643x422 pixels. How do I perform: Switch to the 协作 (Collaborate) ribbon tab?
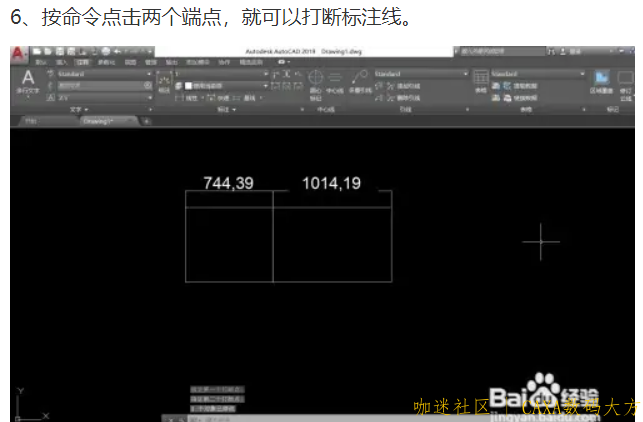224,62
